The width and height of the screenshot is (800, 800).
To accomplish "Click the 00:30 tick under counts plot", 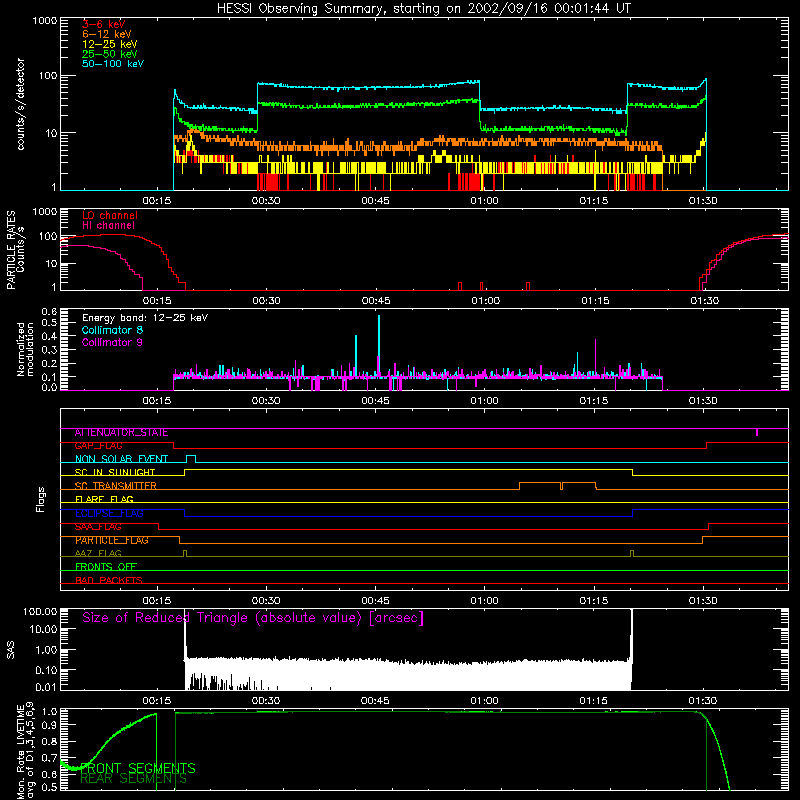I will [x=266, y=201].
